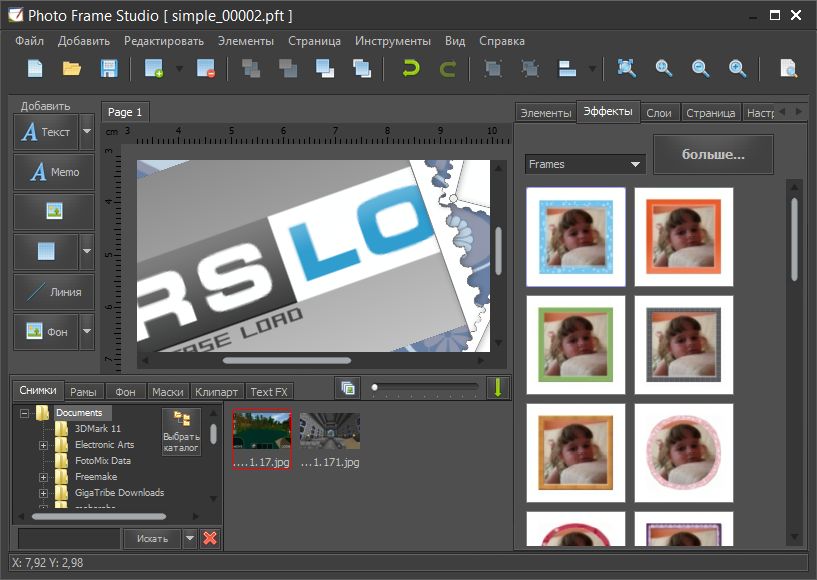Click the thumbnail view mode icon
The width and height of the screenshot is (817, 580).
(348, 388)
